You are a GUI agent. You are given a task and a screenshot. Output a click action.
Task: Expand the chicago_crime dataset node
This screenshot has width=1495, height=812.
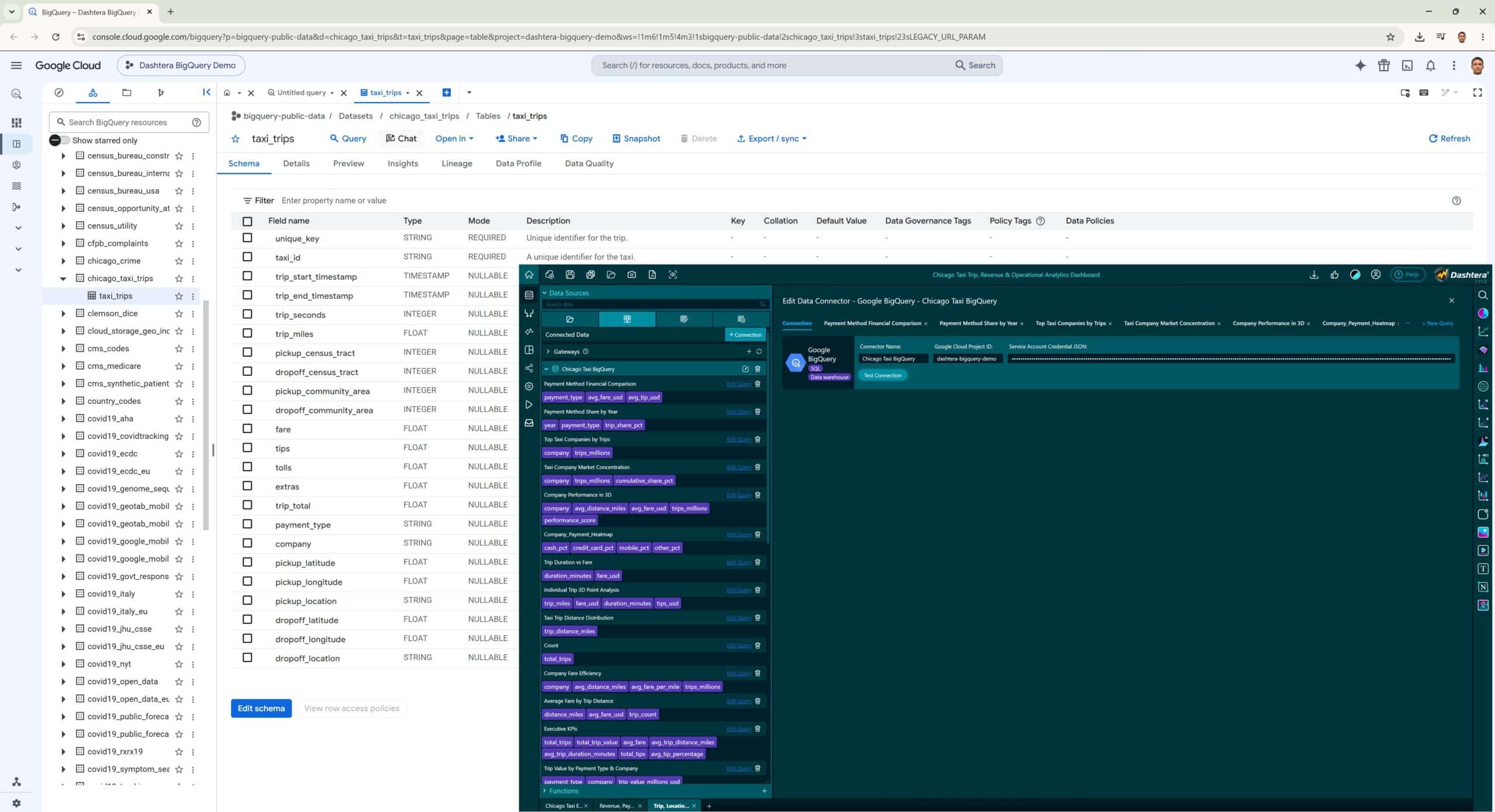(x=63, y=261)
